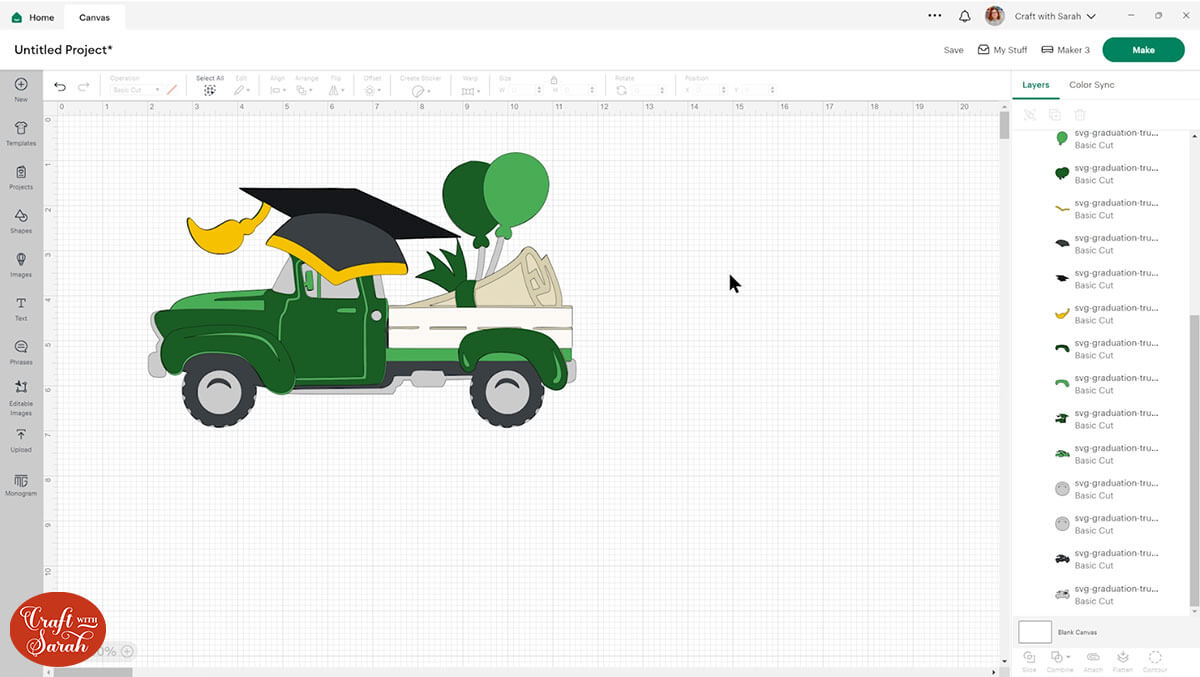
Task: Click the Untitled Project title
Action: click(63, 50)
